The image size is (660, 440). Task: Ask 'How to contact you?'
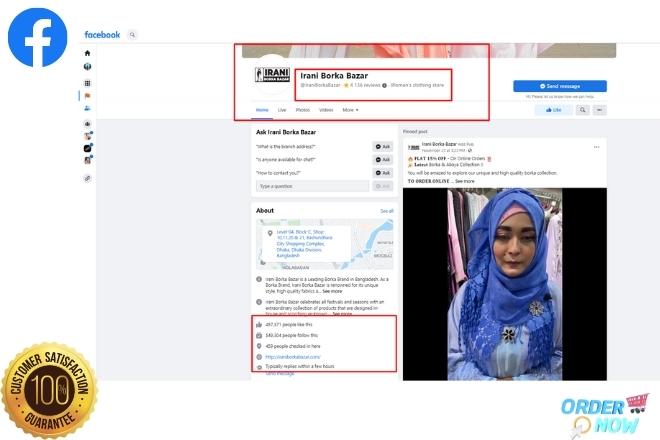tap(383, 173)
